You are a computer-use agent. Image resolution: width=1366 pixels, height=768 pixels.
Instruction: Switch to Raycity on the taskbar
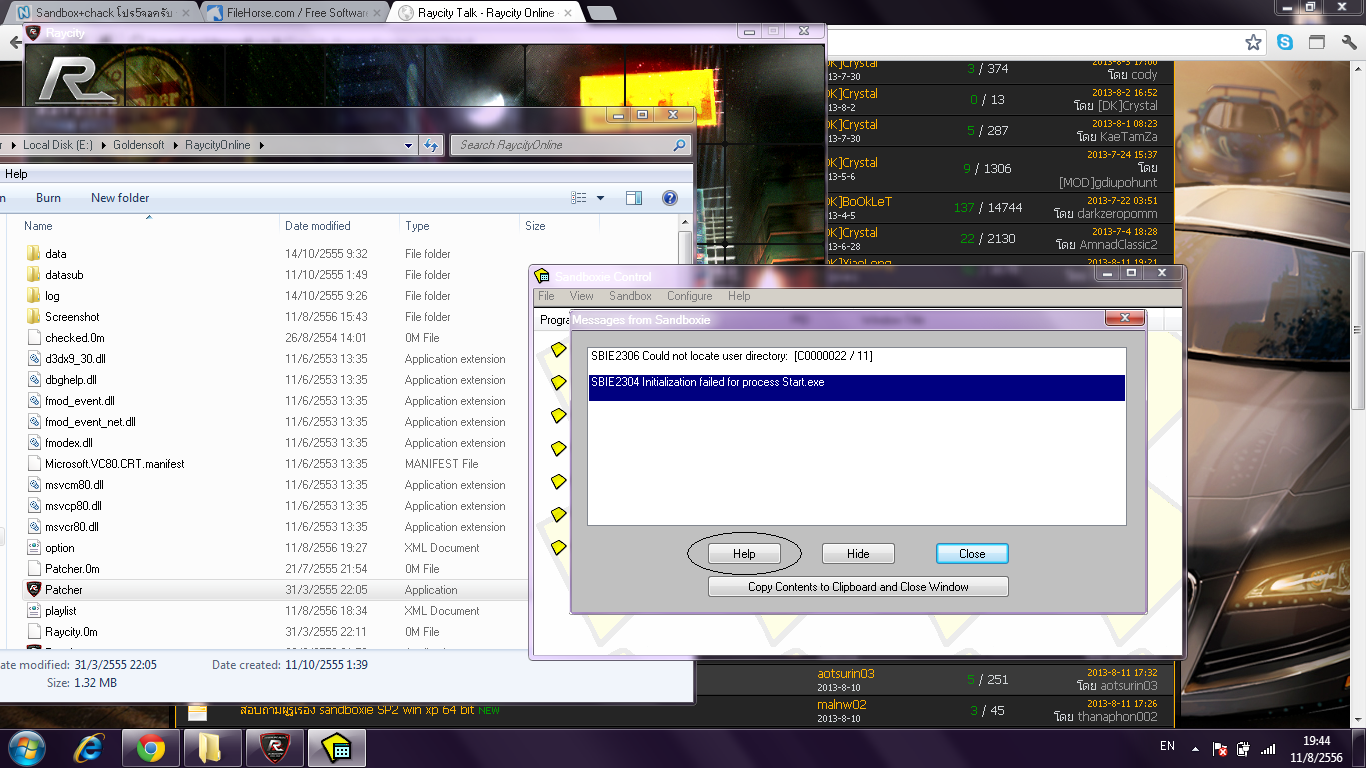click(x=274, y=748)
